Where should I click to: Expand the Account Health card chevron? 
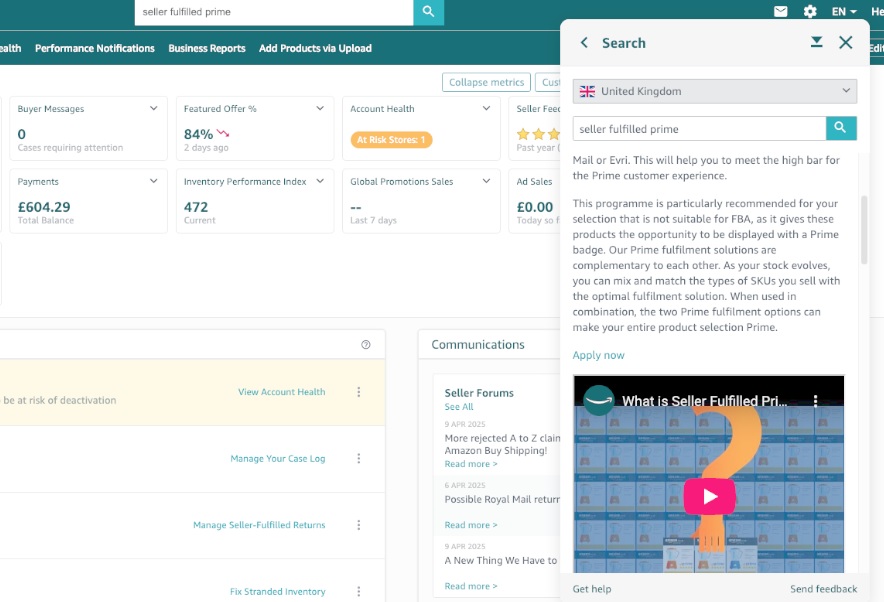coord(486,108)
